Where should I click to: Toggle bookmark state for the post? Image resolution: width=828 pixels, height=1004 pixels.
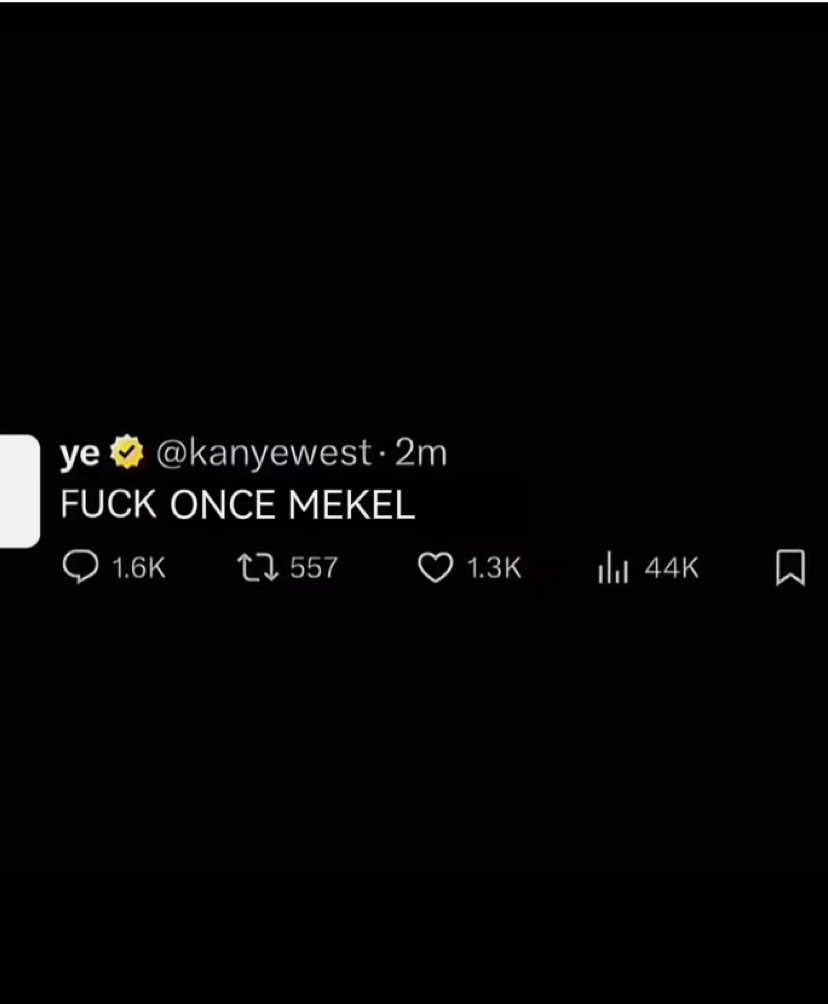790,567
